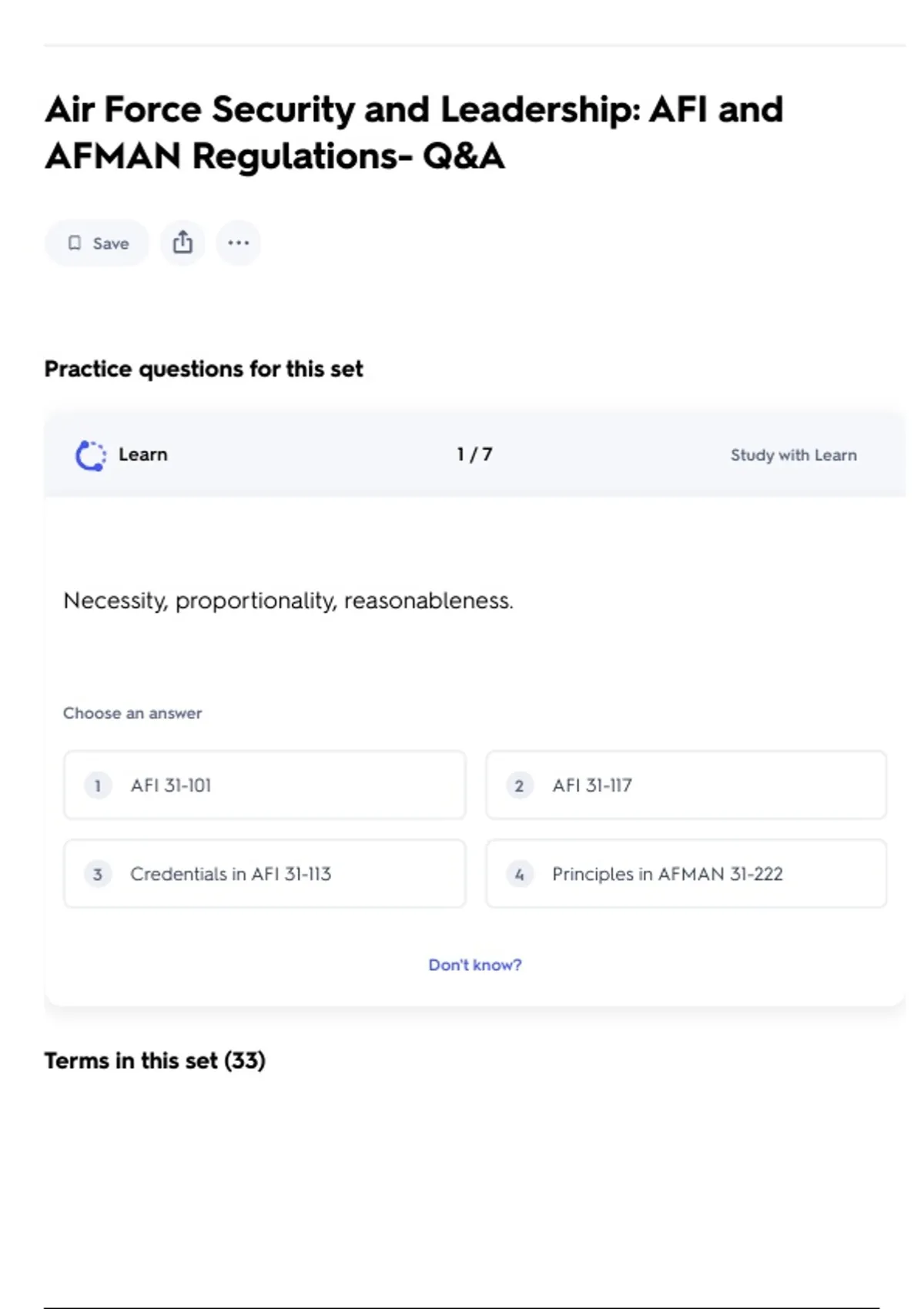Viewport: 924px width, 1309px height.
Task: Click the share icon button
Action: [182, 243]
